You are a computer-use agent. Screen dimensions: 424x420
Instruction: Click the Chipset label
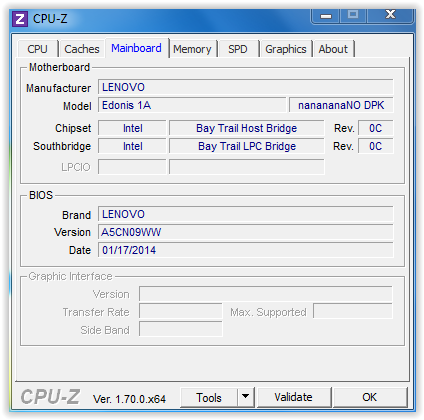[73, 128]
